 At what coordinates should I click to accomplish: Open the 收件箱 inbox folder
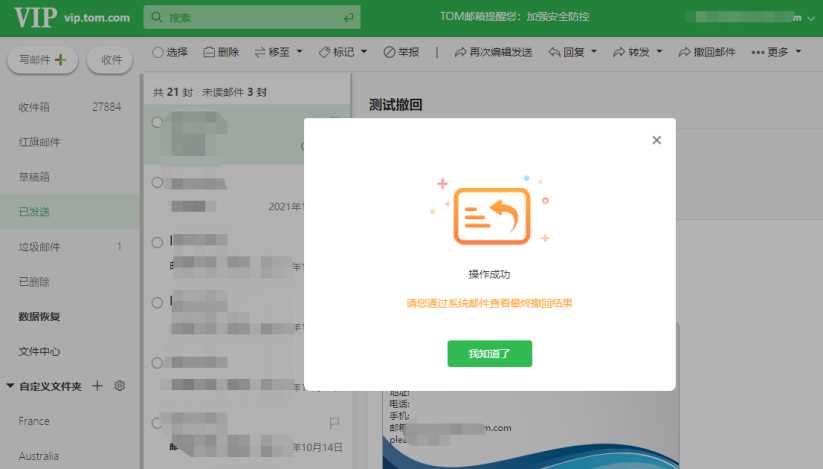click(34, 106)
